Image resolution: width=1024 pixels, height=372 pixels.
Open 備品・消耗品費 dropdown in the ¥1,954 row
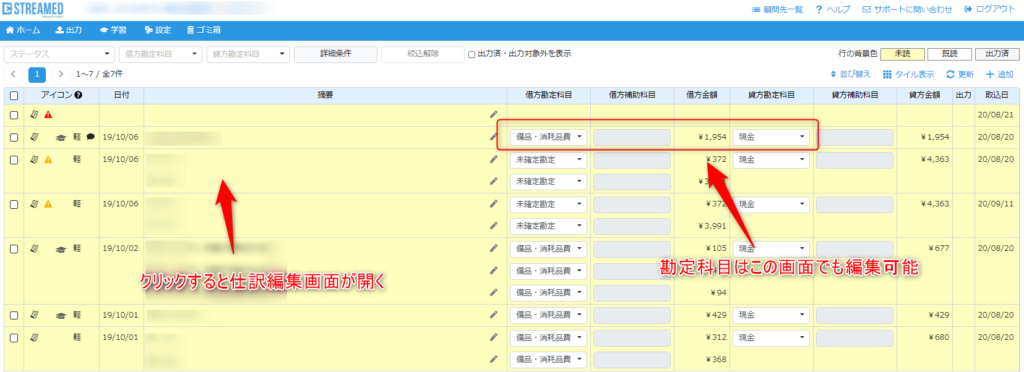coord(549,138)
